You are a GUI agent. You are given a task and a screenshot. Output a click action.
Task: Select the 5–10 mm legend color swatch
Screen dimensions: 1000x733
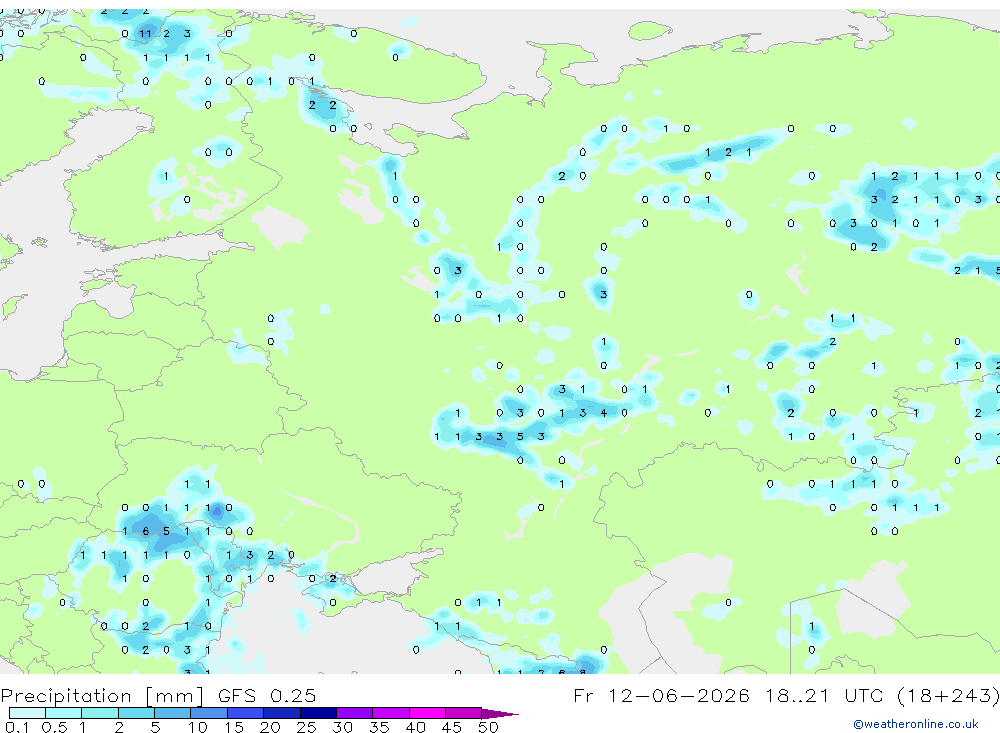point(172,713)
